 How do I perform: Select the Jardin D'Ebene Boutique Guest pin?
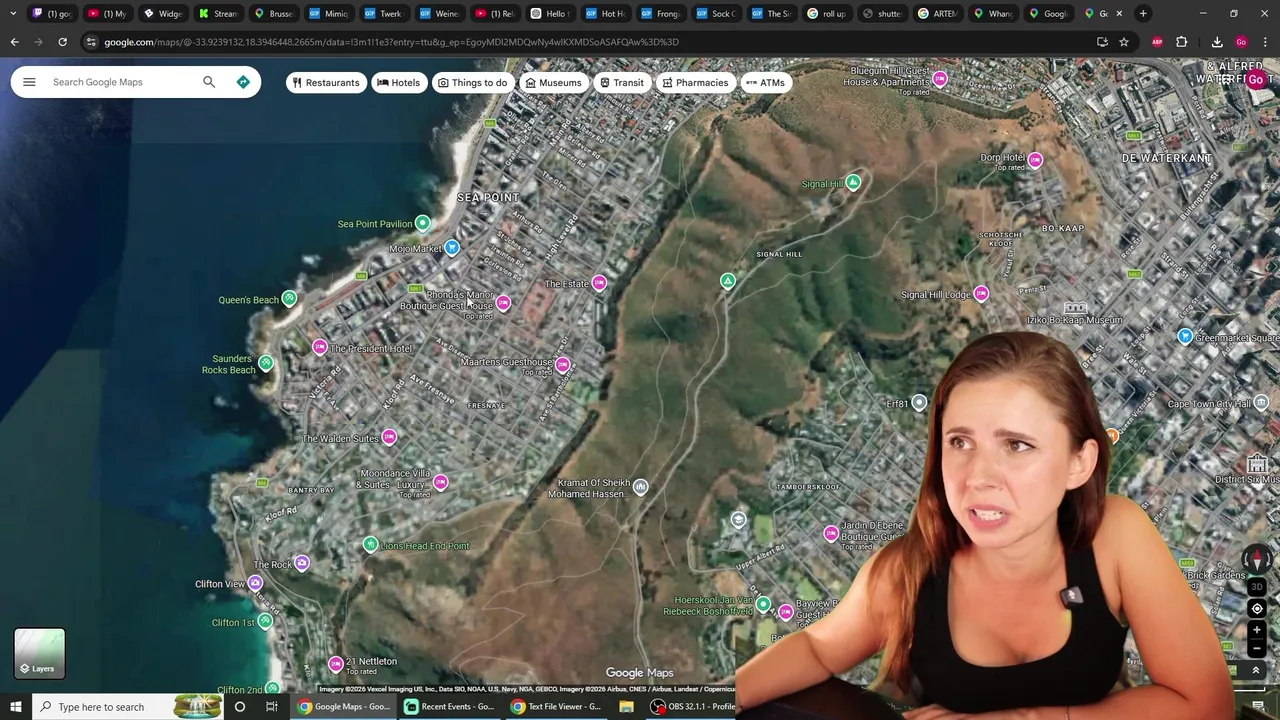coord(831,534)
